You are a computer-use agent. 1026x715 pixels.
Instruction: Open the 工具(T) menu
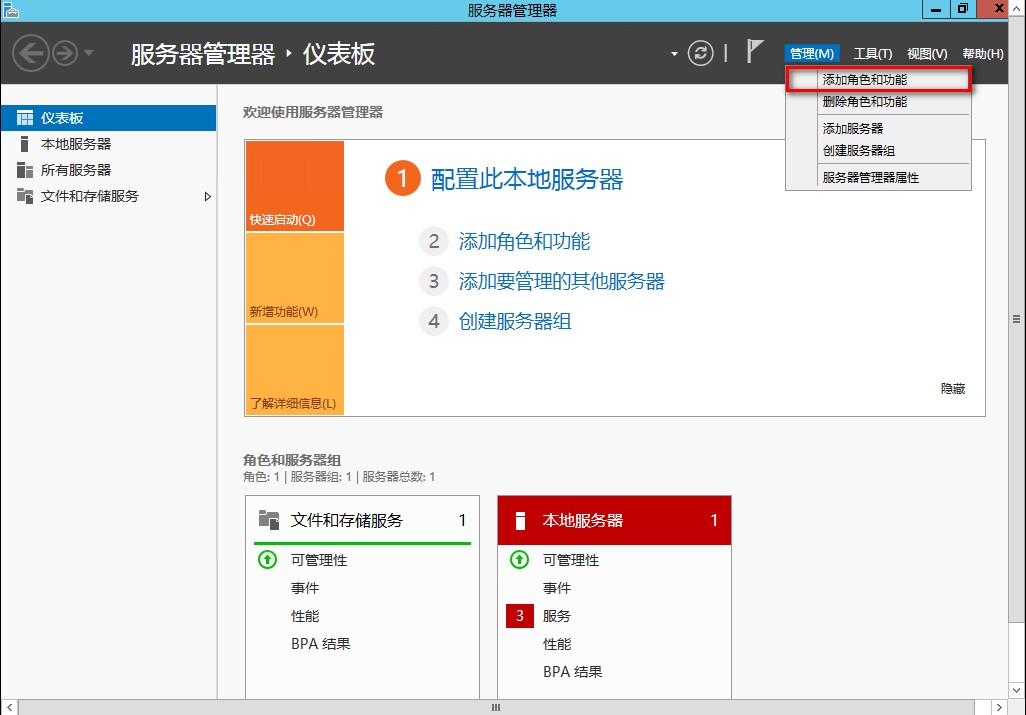coord(872,54)
